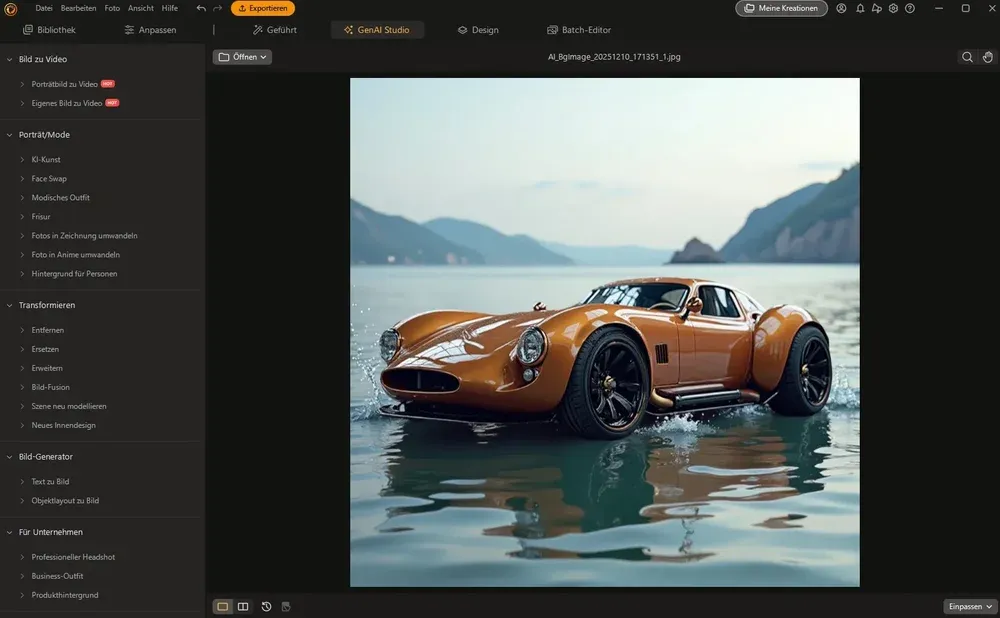This screenshot has height=618, width=1000.
Task: Select the hand pan tool near the search icon
Action: point(988,57)
